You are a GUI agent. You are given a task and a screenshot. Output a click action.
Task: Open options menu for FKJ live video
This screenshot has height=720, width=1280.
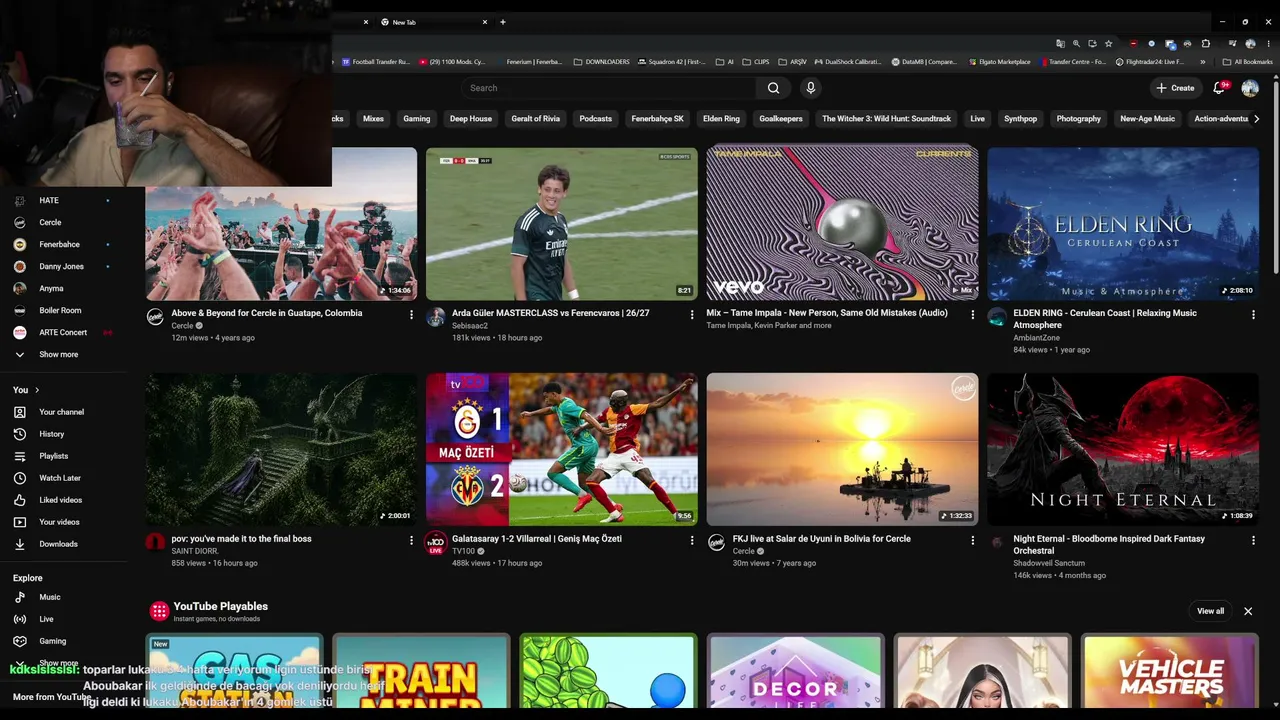(x=972, y=540)
